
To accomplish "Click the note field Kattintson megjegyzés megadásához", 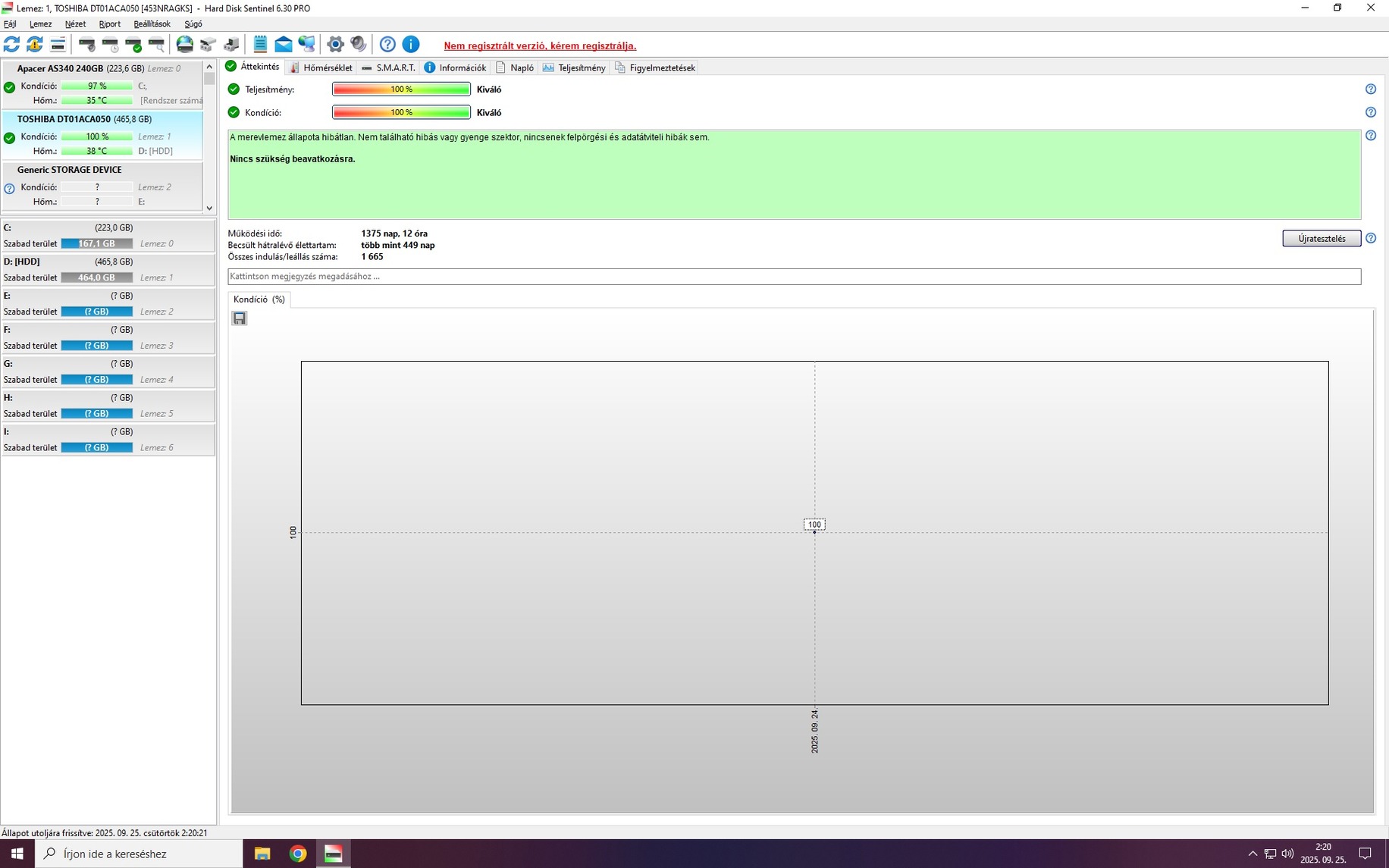I will [x=794, y=277].
